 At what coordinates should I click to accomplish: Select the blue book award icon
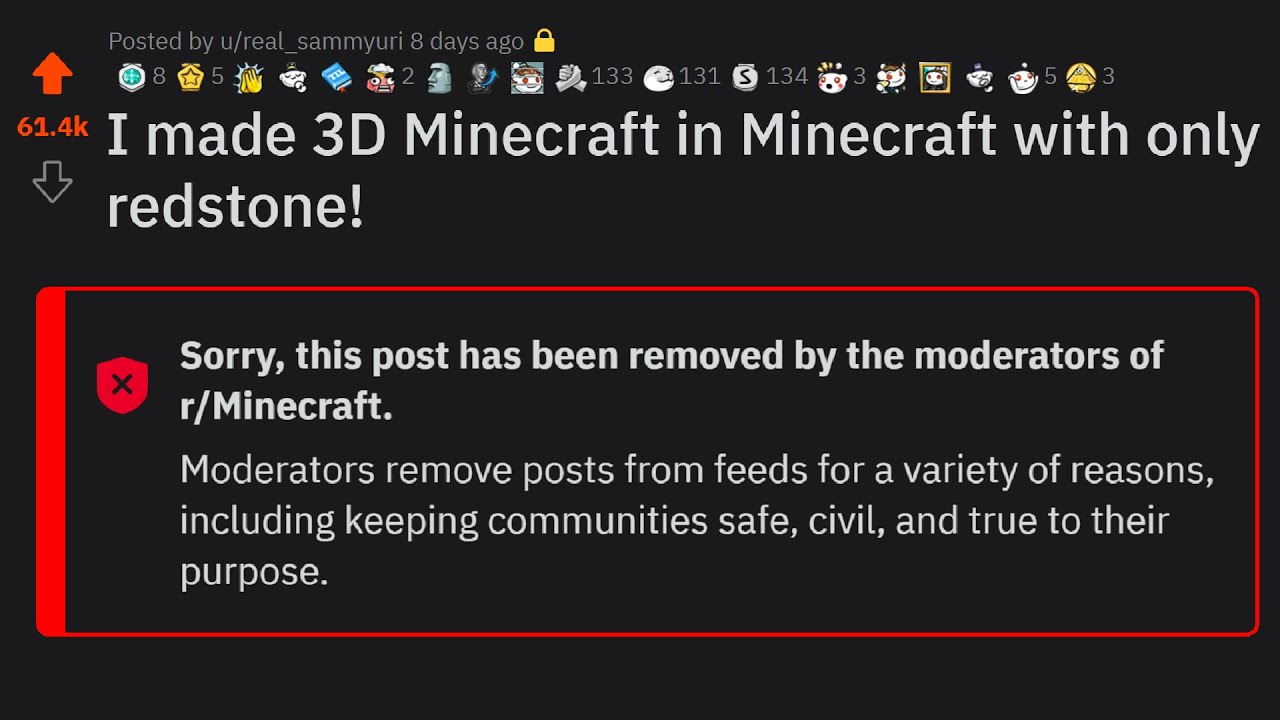tap(336, 77)
